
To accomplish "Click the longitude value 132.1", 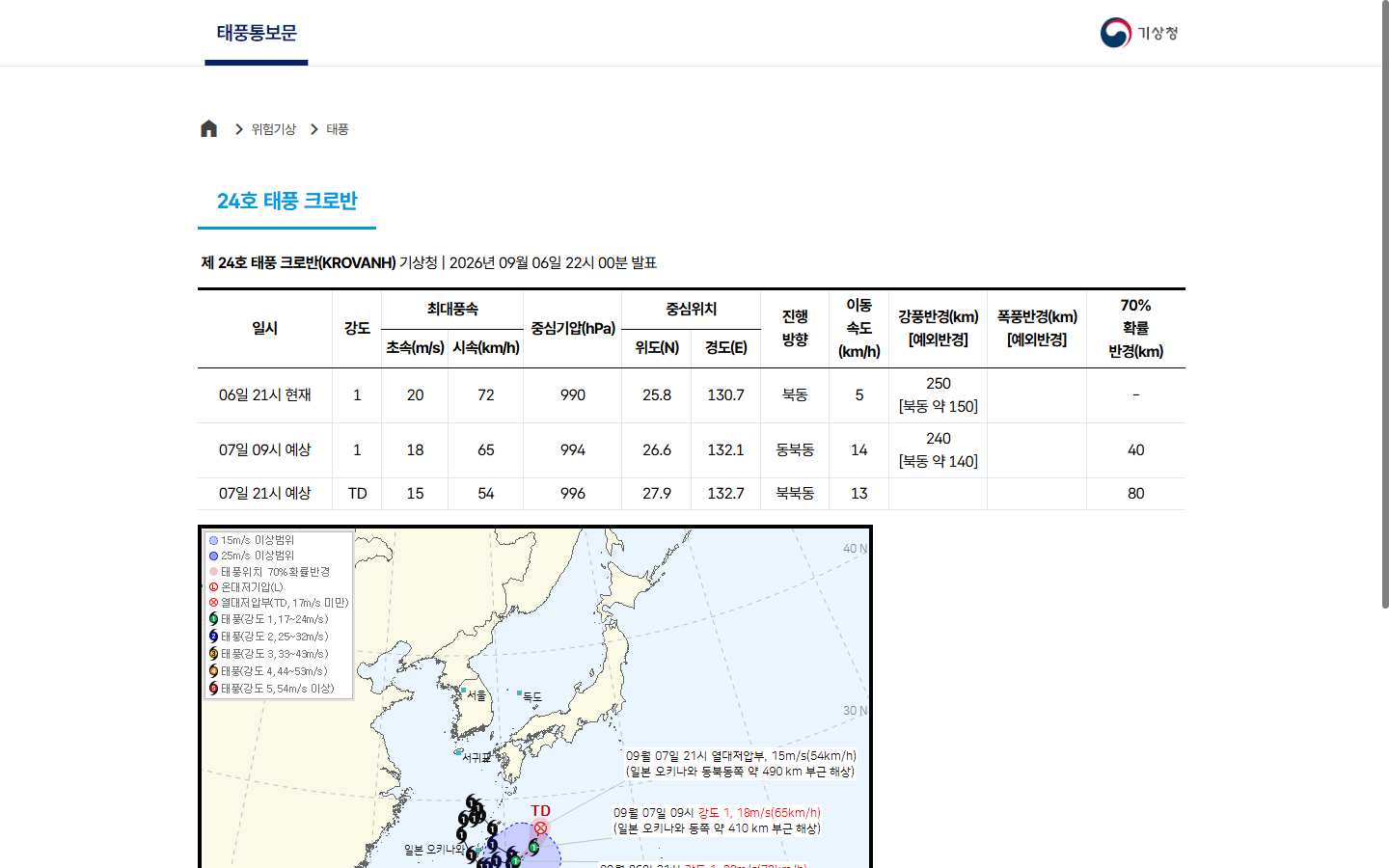I will coord(726,450).
